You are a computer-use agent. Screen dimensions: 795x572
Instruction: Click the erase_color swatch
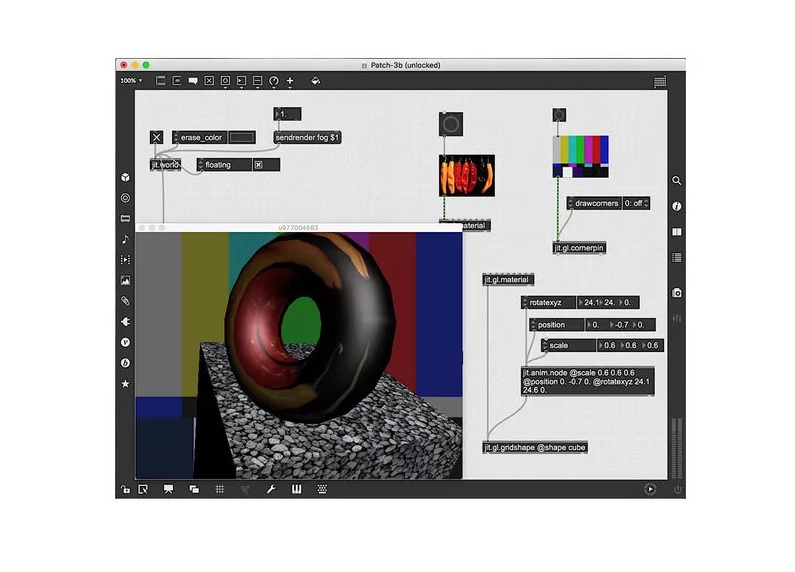(242, 137)
